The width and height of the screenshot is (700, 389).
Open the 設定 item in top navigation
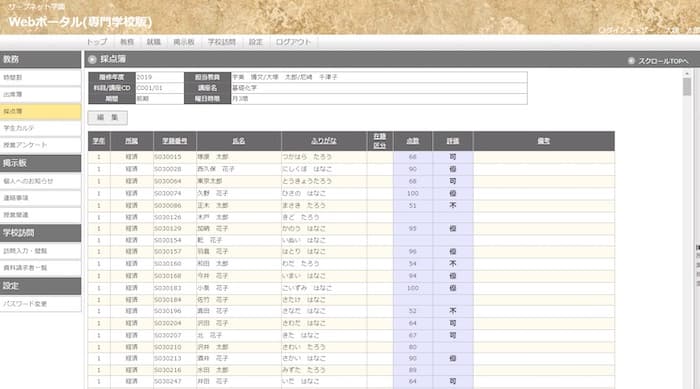coord(256,42)
